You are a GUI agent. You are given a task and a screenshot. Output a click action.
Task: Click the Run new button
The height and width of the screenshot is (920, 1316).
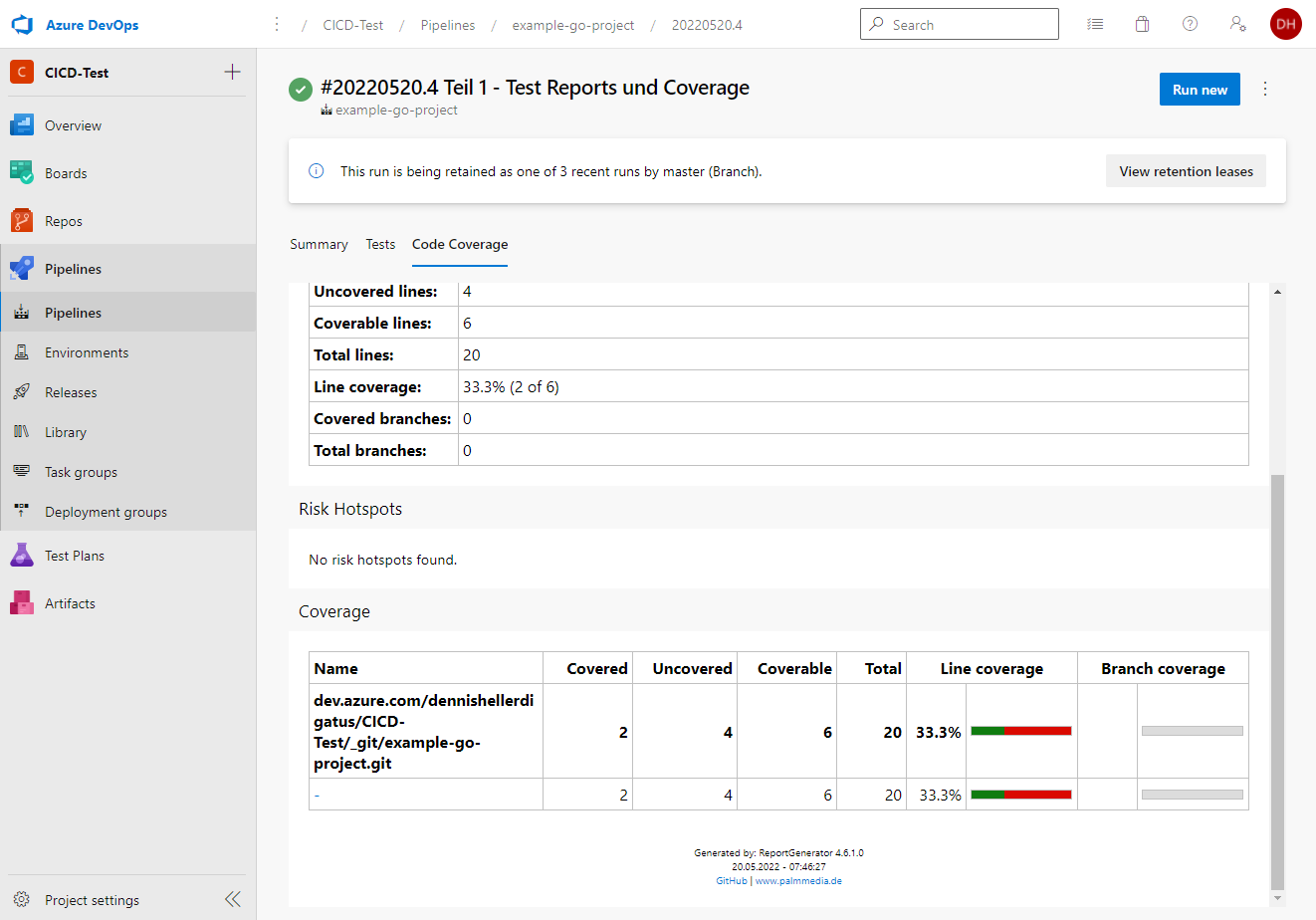coord(1199,89)
